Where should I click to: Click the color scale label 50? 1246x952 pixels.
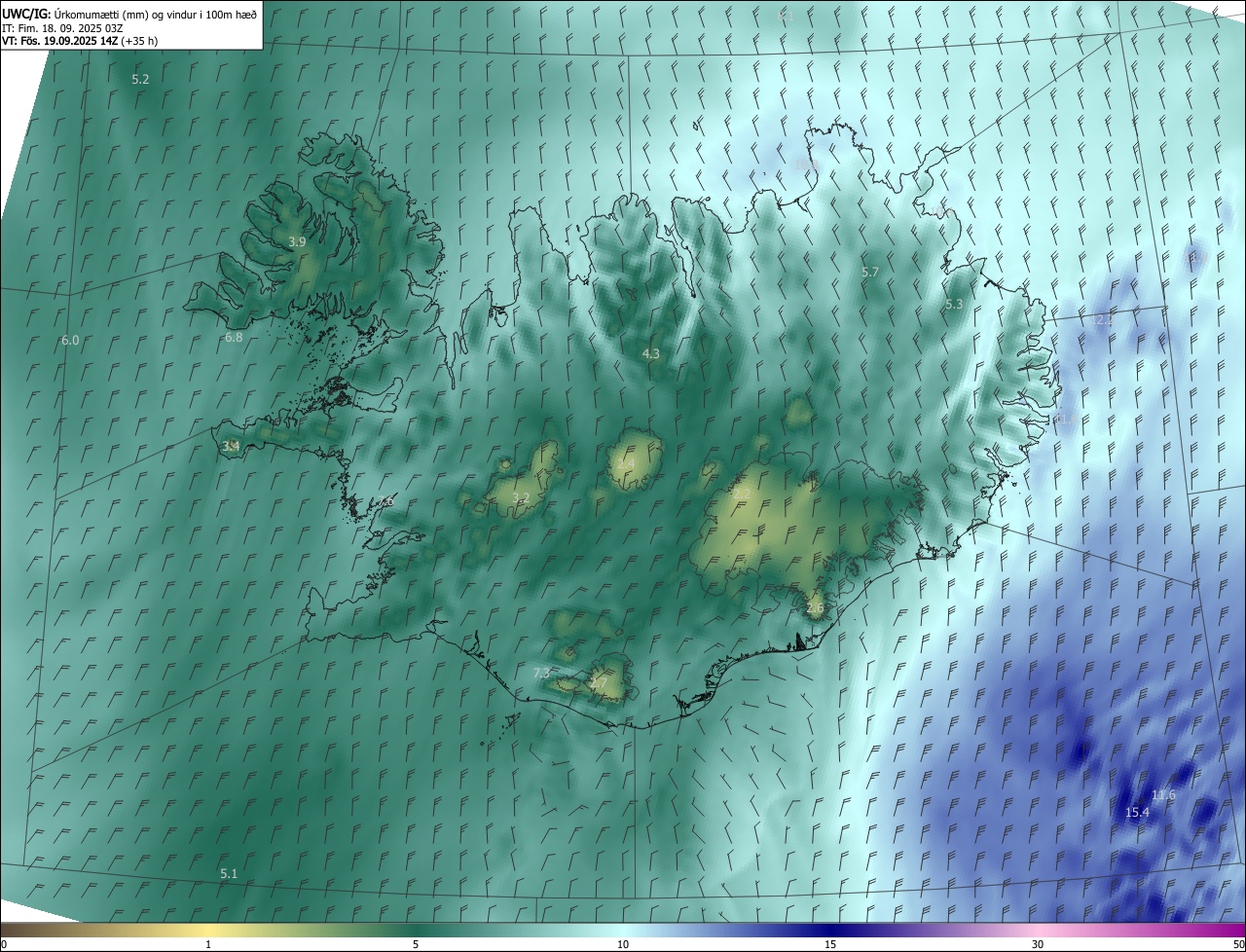click(x=1238, y=944)
